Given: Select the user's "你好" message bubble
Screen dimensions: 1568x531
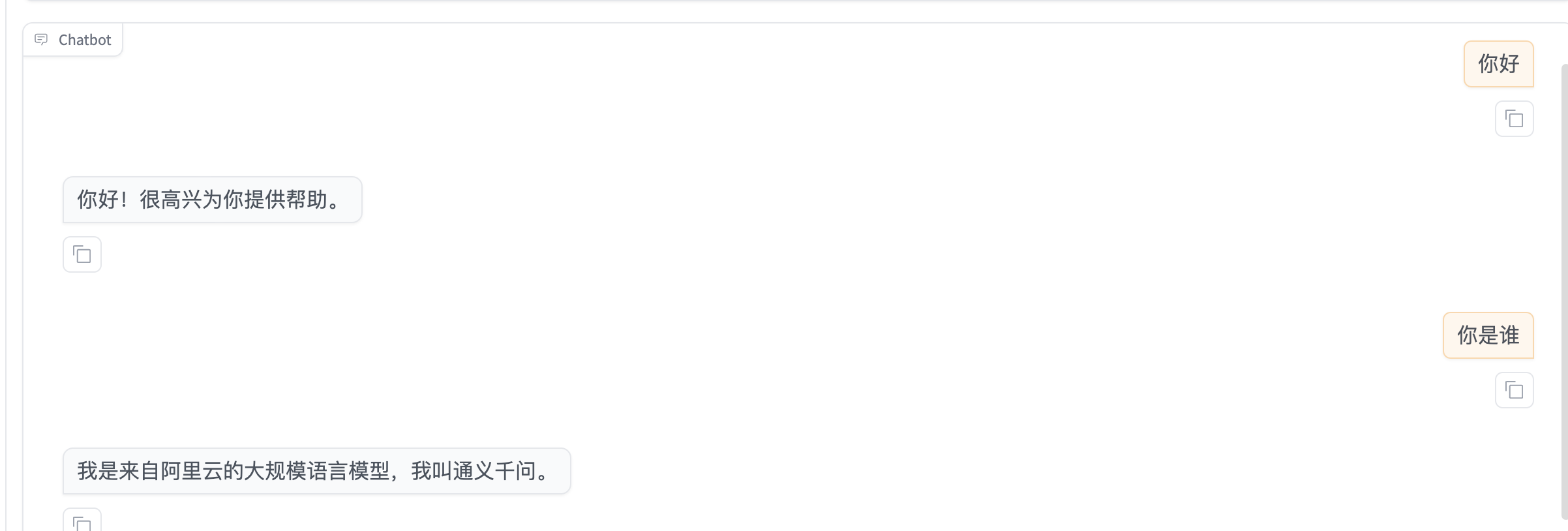Looking at the screenshot, I should pos(1498,64).
